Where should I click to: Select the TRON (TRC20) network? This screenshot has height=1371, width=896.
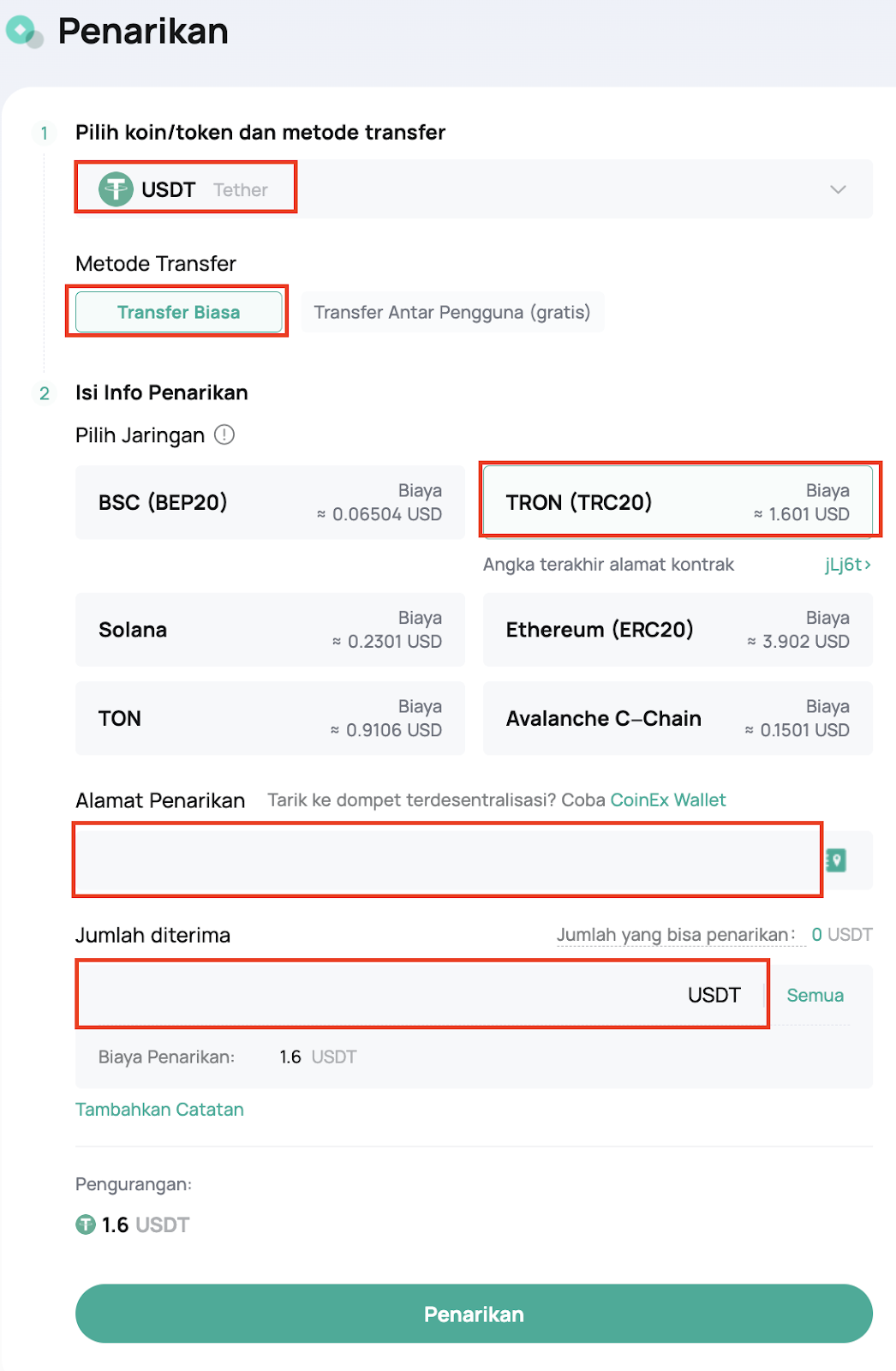678,502
